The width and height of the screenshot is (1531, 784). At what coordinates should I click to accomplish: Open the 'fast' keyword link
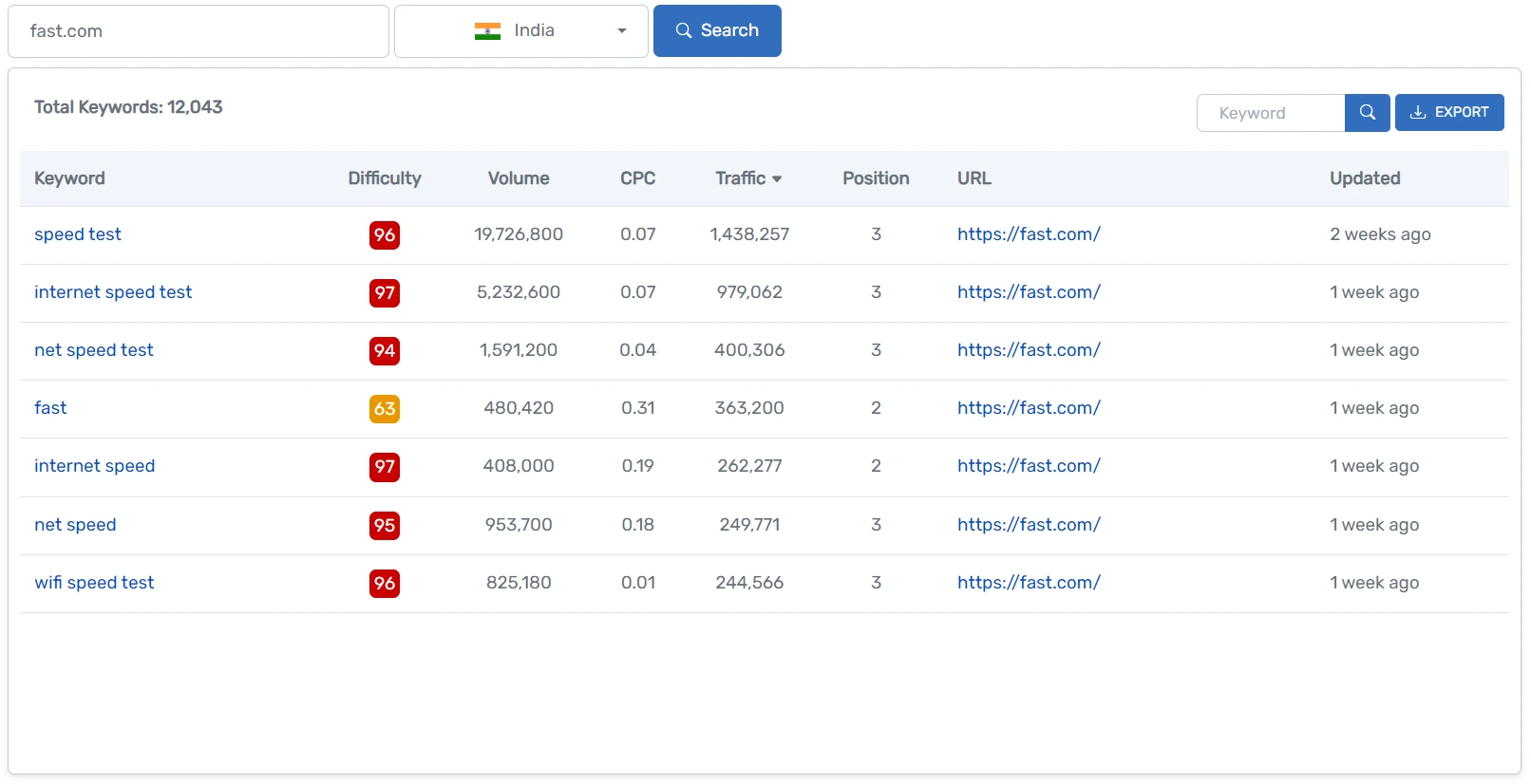pyautogui.click(x=50, y=408)
